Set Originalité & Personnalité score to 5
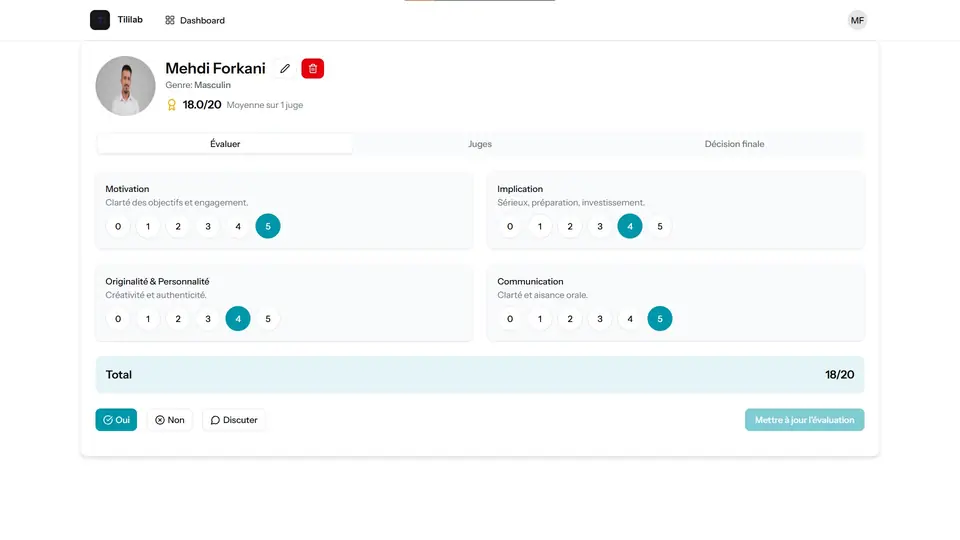 pos(268,319)
